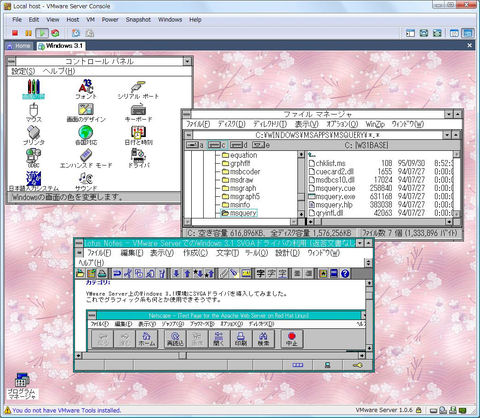Close the Windows 3.1 VMware tab with X
The width and height of the screenshot is (480, 418).
pyautogui.click(x=469, y=45)
